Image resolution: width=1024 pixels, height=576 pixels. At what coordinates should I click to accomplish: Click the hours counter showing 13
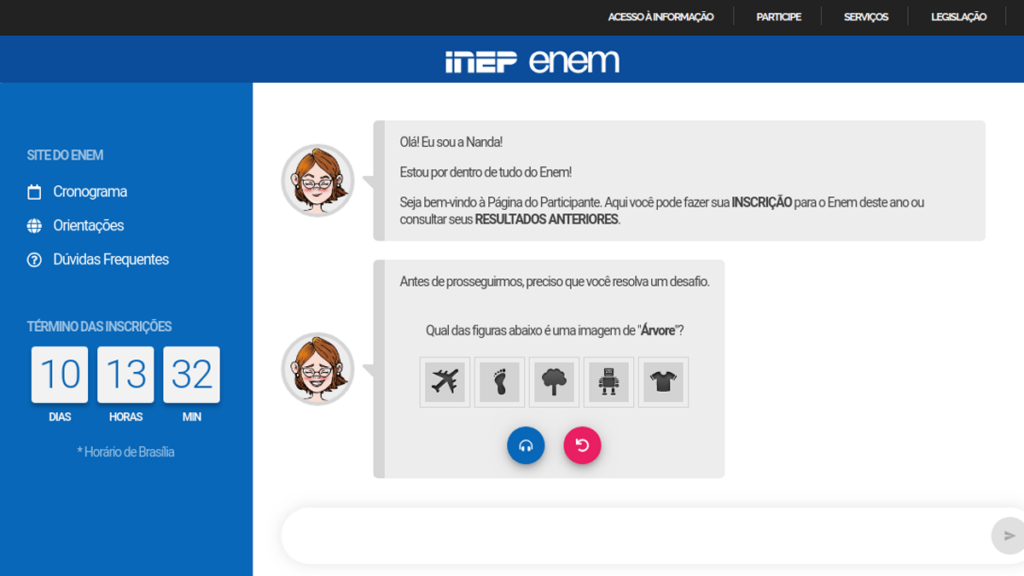point(125,375)
